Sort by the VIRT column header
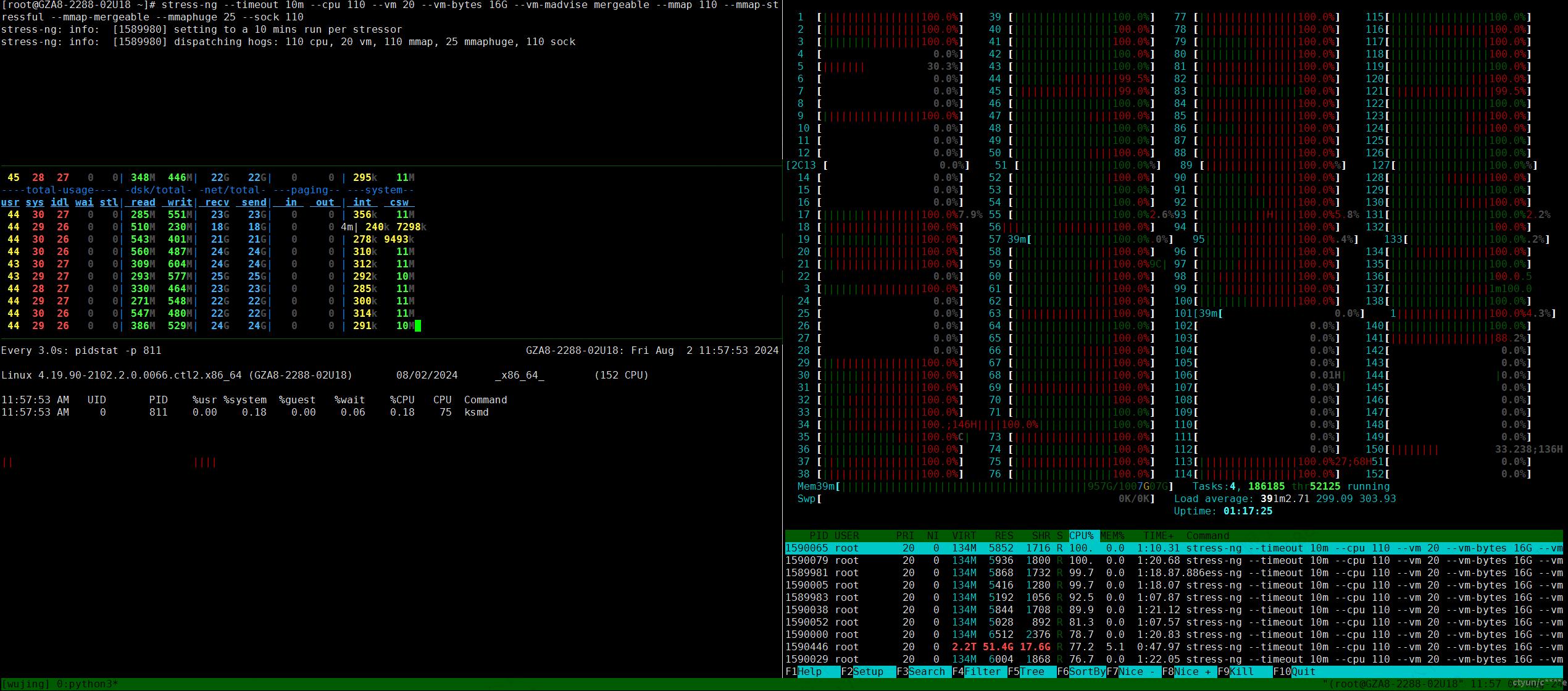The image size is (1568, 691). [964, 535]
